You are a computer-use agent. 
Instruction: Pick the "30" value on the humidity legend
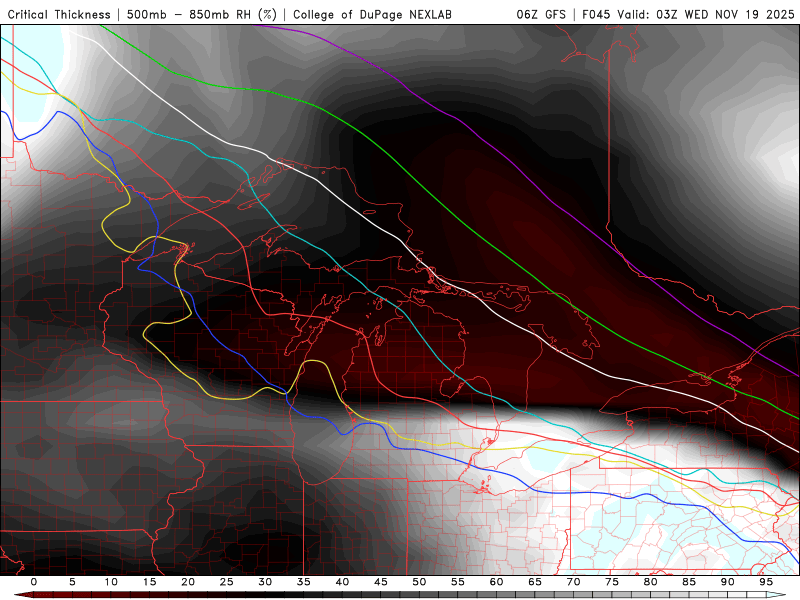(265, 582)
